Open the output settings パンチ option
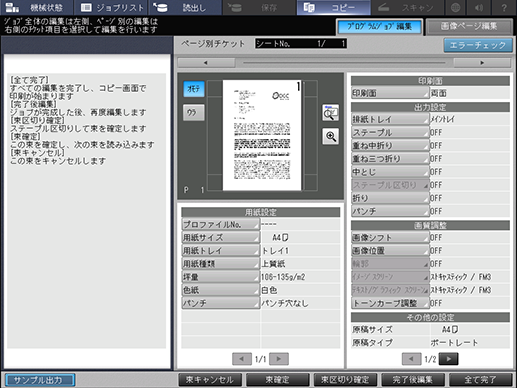517x388 pixels. tap(390, 211)
